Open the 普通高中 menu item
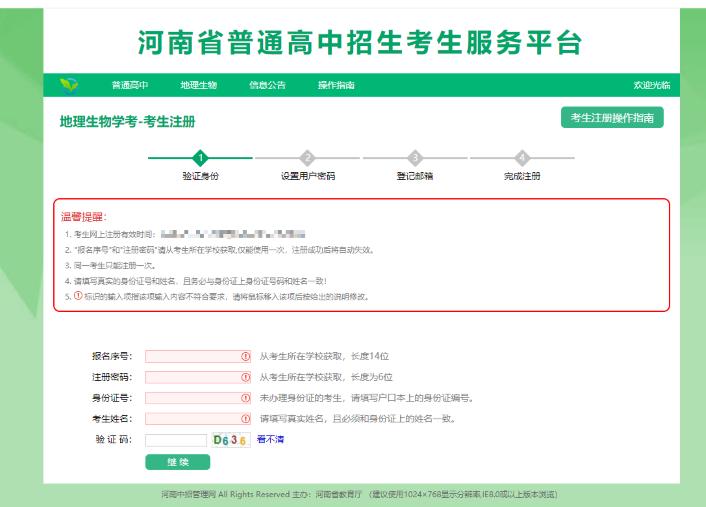 point(130,85)
